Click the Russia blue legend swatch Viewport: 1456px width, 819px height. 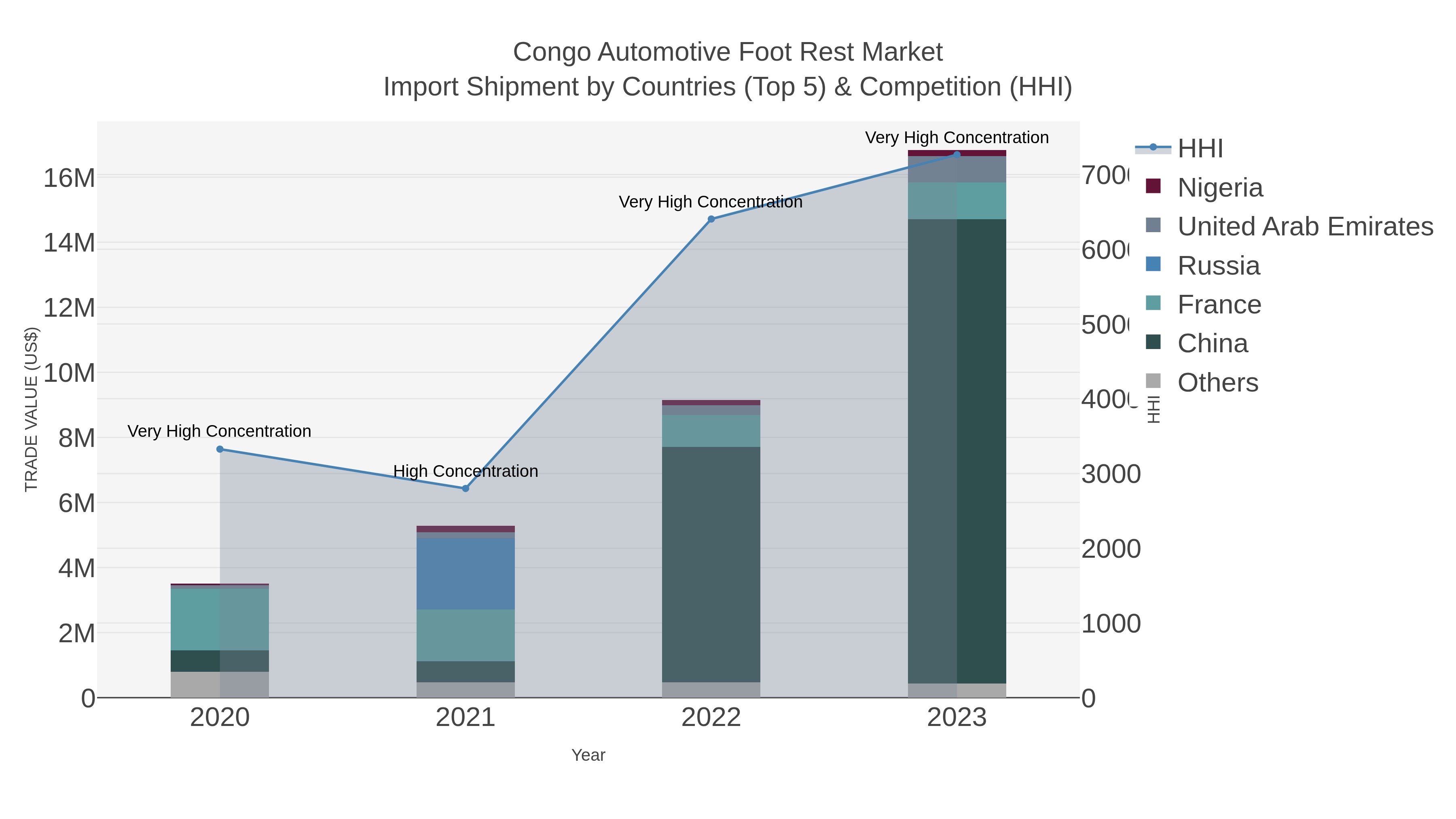[1153, 264]
